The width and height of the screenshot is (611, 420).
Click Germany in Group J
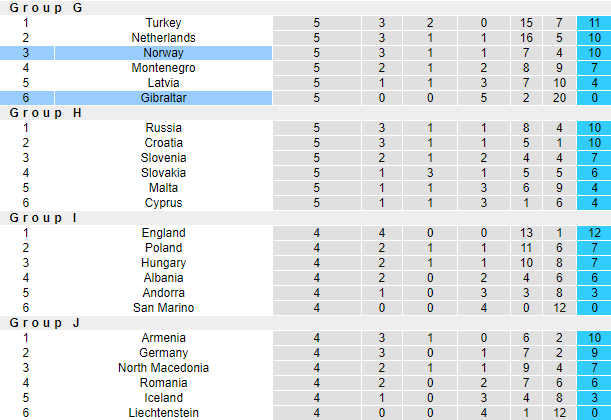pos(163,353)
